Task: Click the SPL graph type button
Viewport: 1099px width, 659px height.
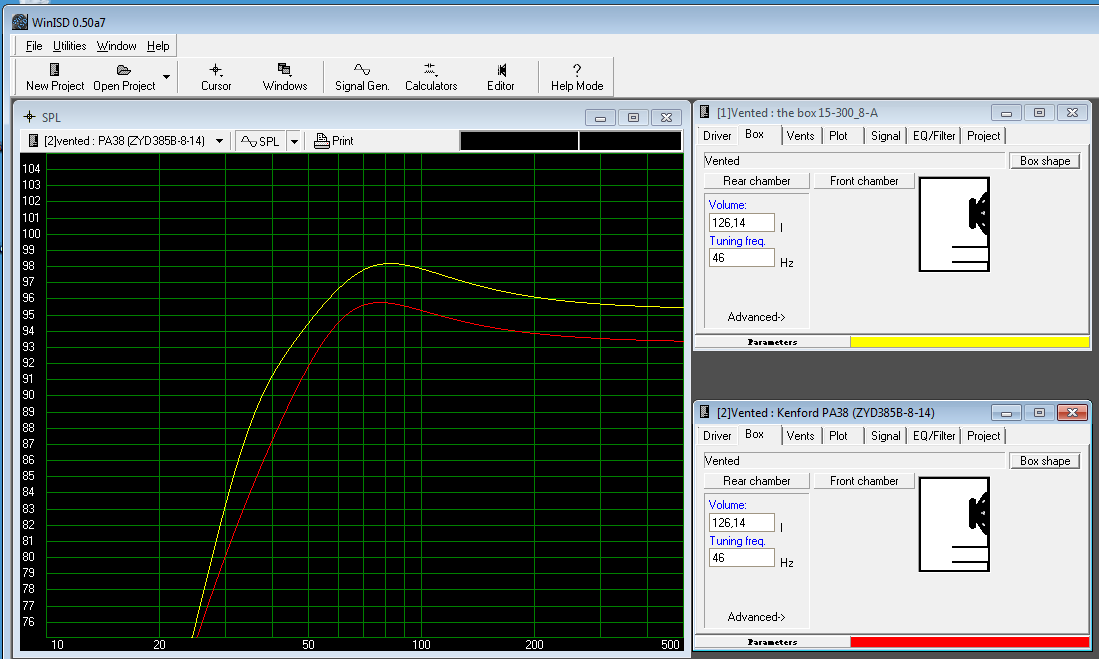Action: tap(260, 141)
